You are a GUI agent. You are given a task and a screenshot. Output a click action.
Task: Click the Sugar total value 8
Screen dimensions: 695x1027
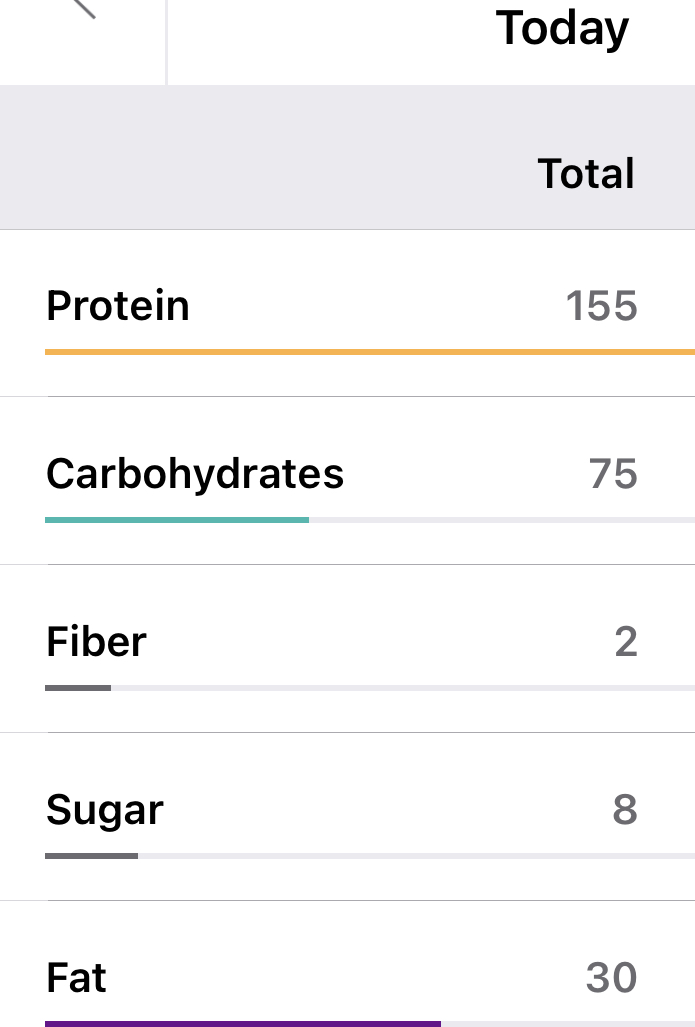coord(625,810)
